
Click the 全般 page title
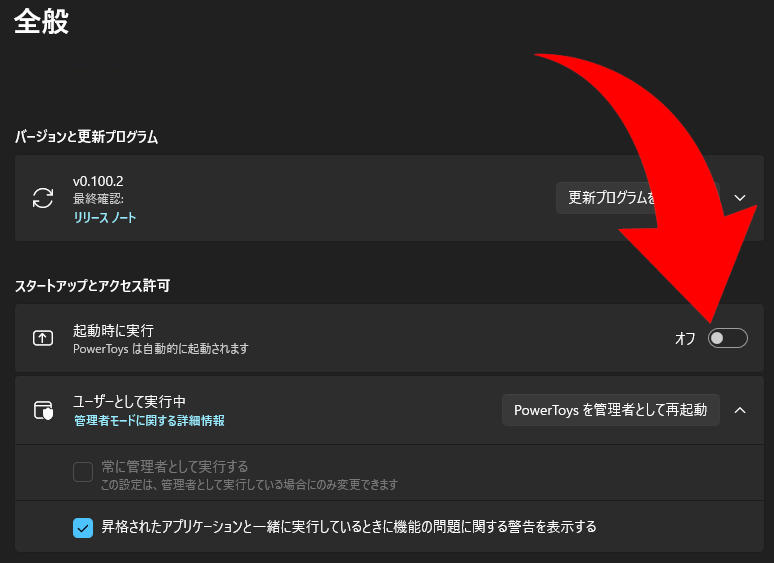(x=41, y=22)
